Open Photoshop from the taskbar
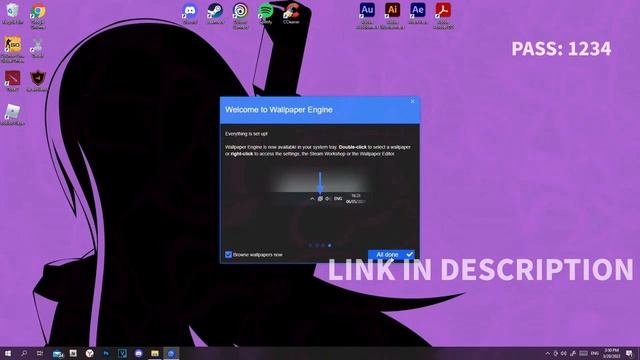 pyautogui.click(x=106, y=353)
